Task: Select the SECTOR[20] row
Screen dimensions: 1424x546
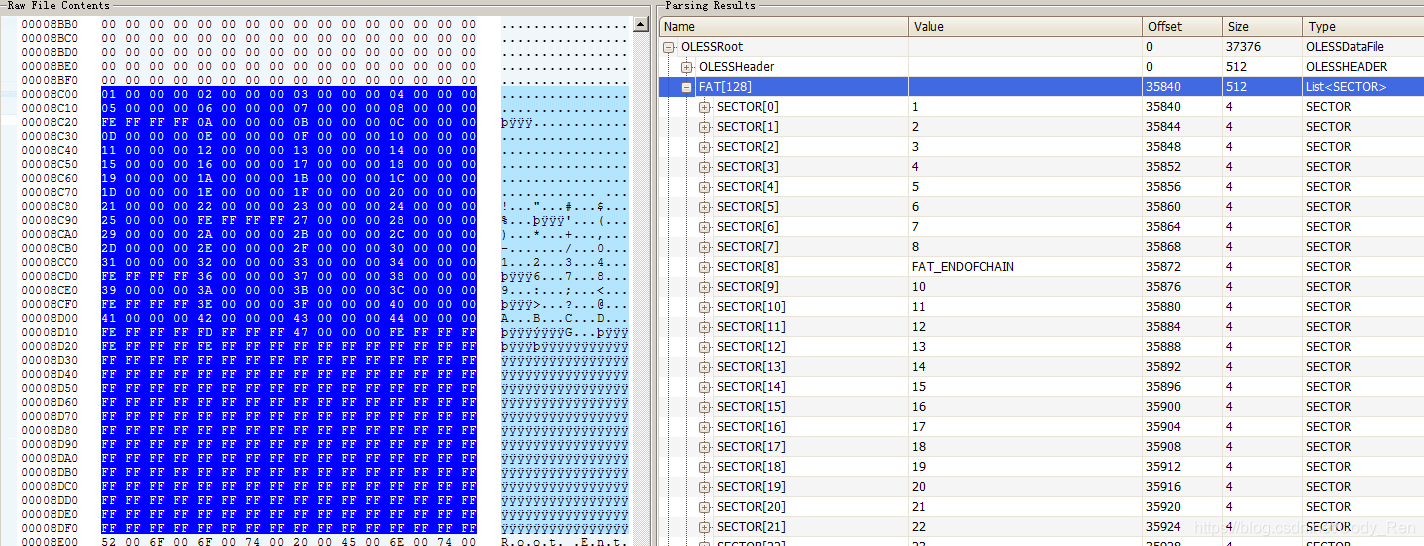Action: (x=1042, y=507)
